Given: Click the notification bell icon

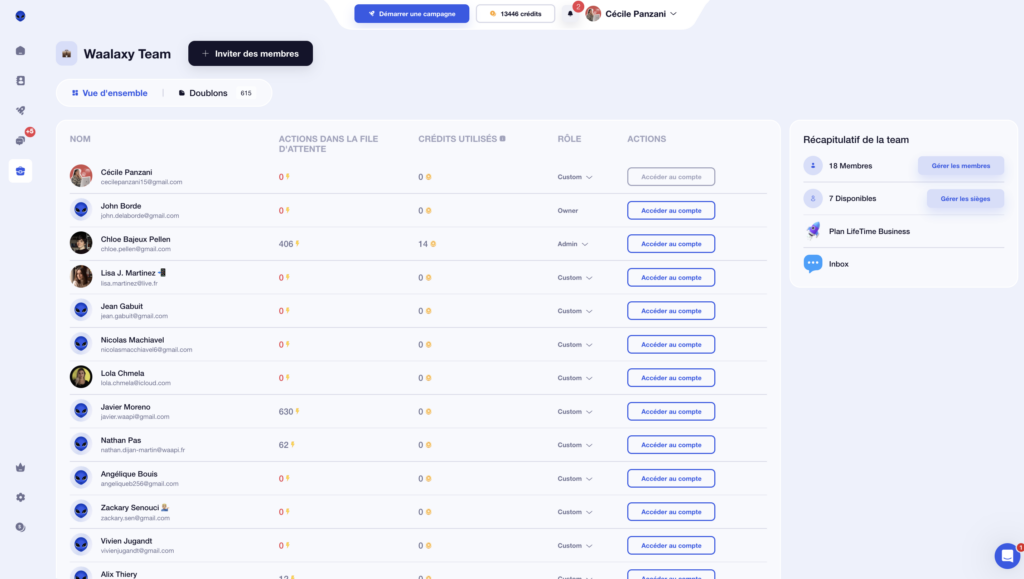Looking at the screenshot, I should tap(570, 14).
